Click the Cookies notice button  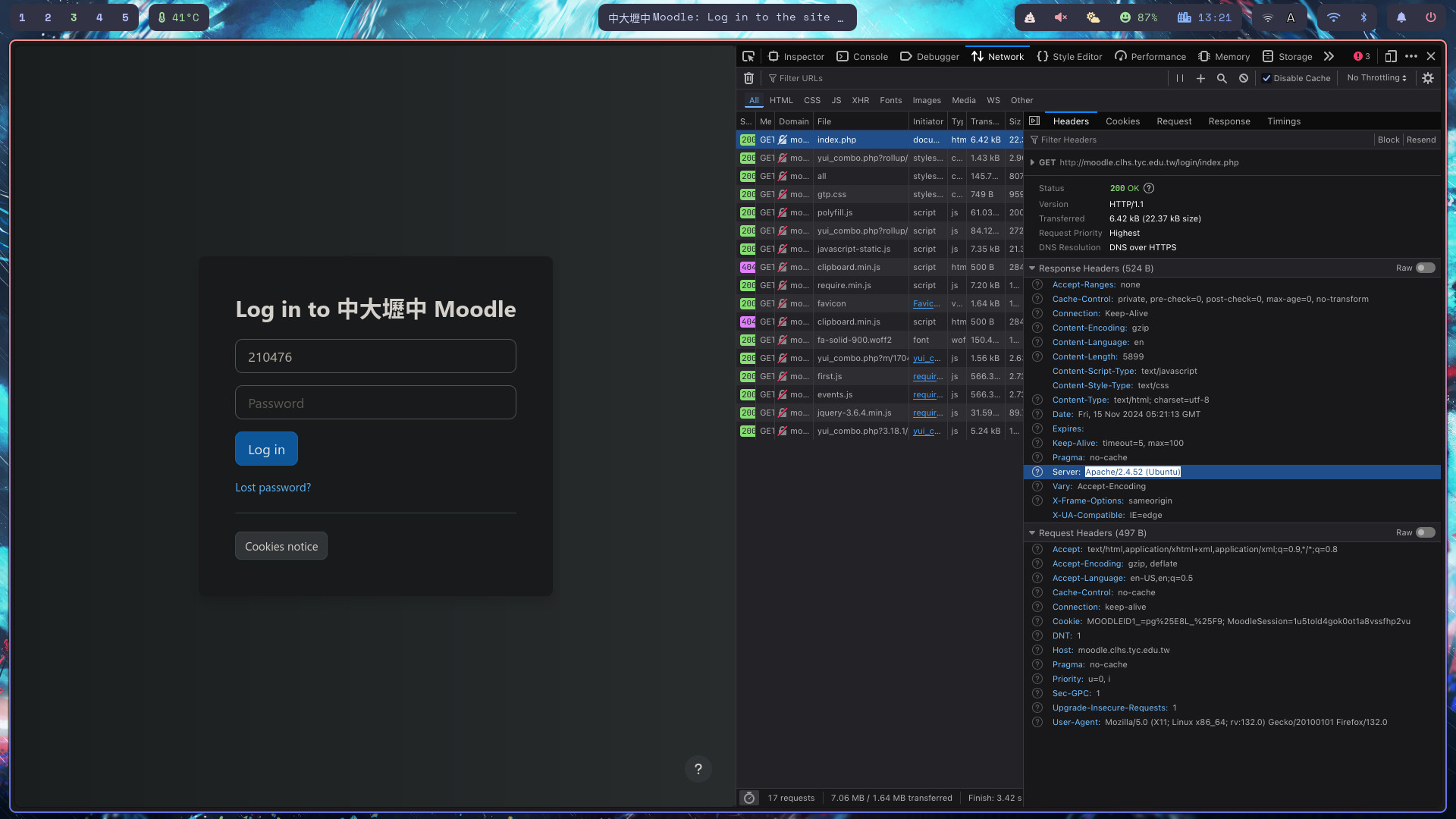point(281,546)
